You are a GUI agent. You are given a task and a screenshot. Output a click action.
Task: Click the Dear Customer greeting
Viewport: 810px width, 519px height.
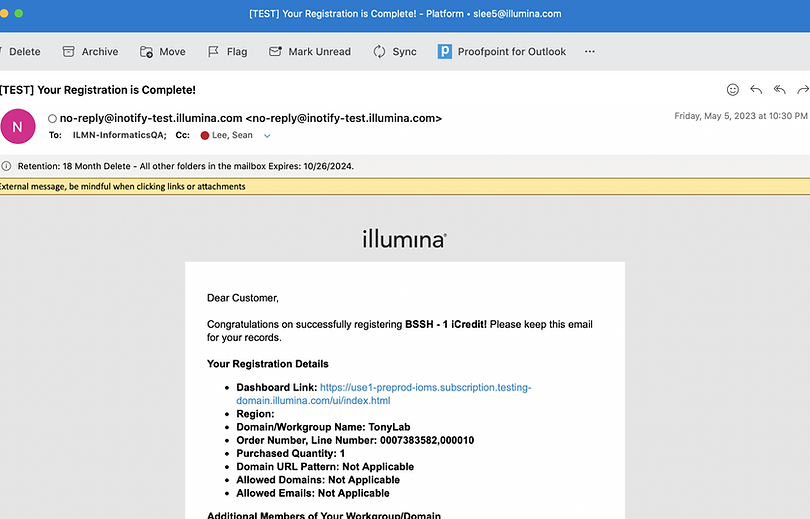pyautogui.click(x=243, y=298)
